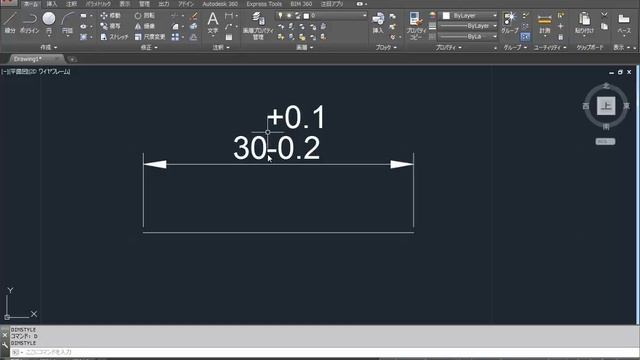Click the Offset tool icon
The height and width of the screenshot is (360, 640).
[194, 37]
